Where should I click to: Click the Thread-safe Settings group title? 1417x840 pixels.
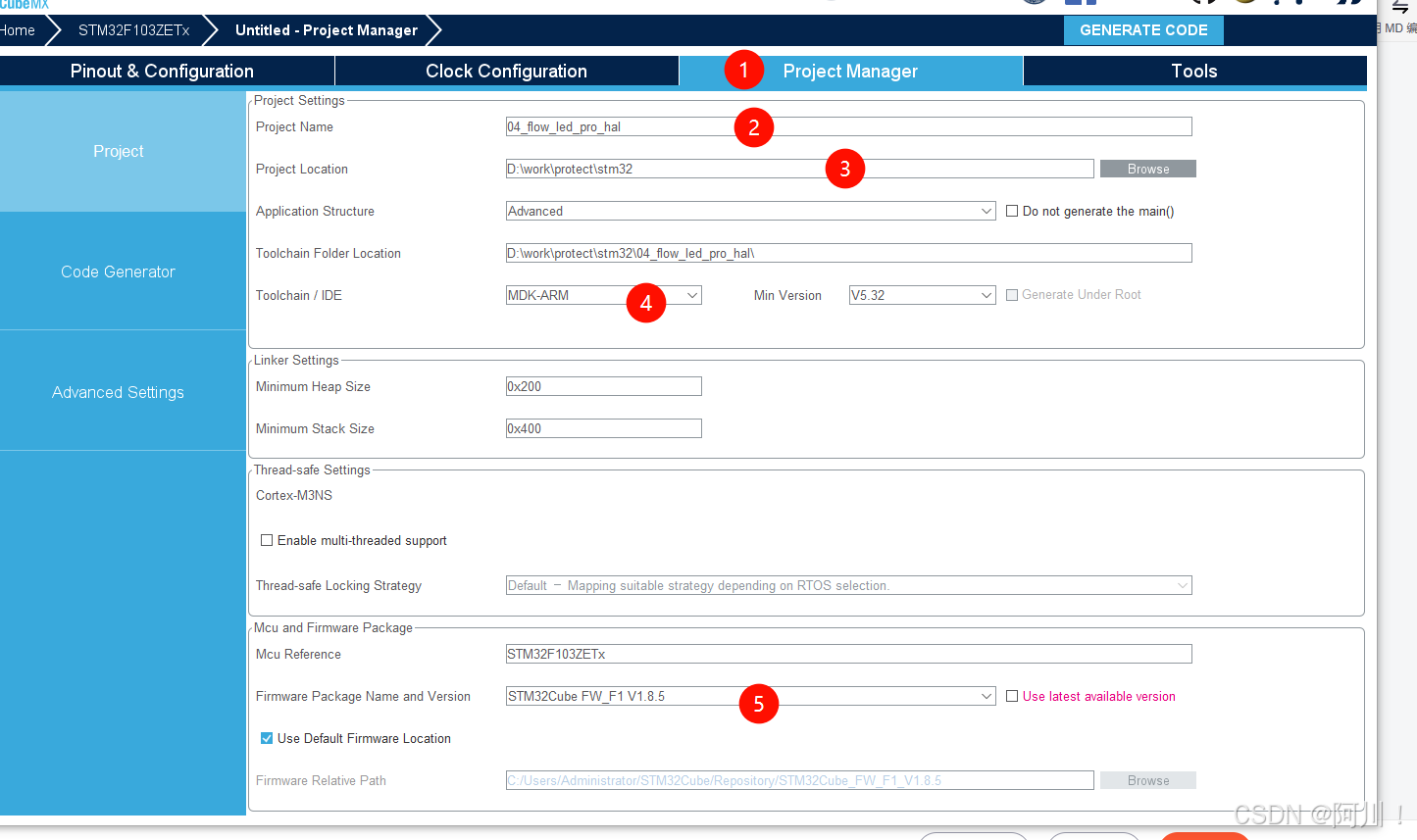pos(312,469)
